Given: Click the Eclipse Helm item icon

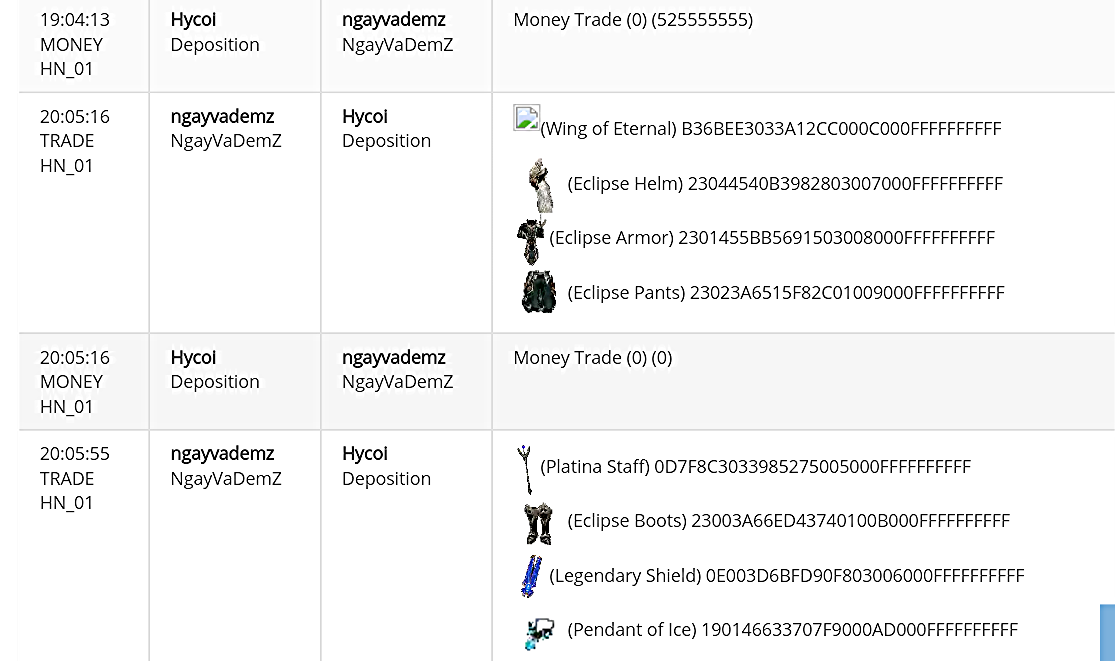Looking at the screenshot, I should 540,186.
